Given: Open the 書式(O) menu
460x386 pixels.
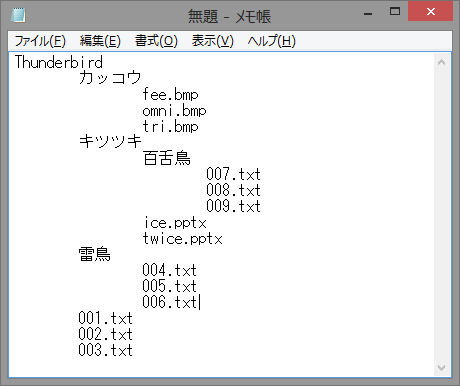Looking at the screenshot, I should (156, 41).
